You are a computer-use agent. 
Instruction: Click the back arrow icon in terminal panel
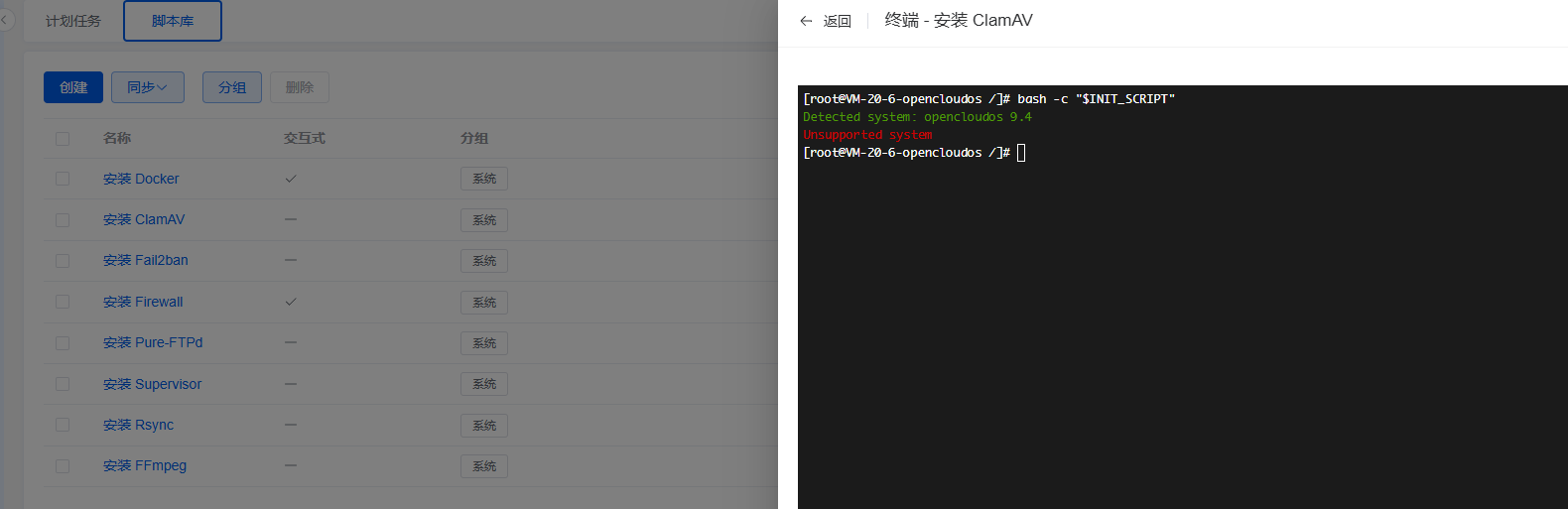pyautogui.click(x=806, y=21)
